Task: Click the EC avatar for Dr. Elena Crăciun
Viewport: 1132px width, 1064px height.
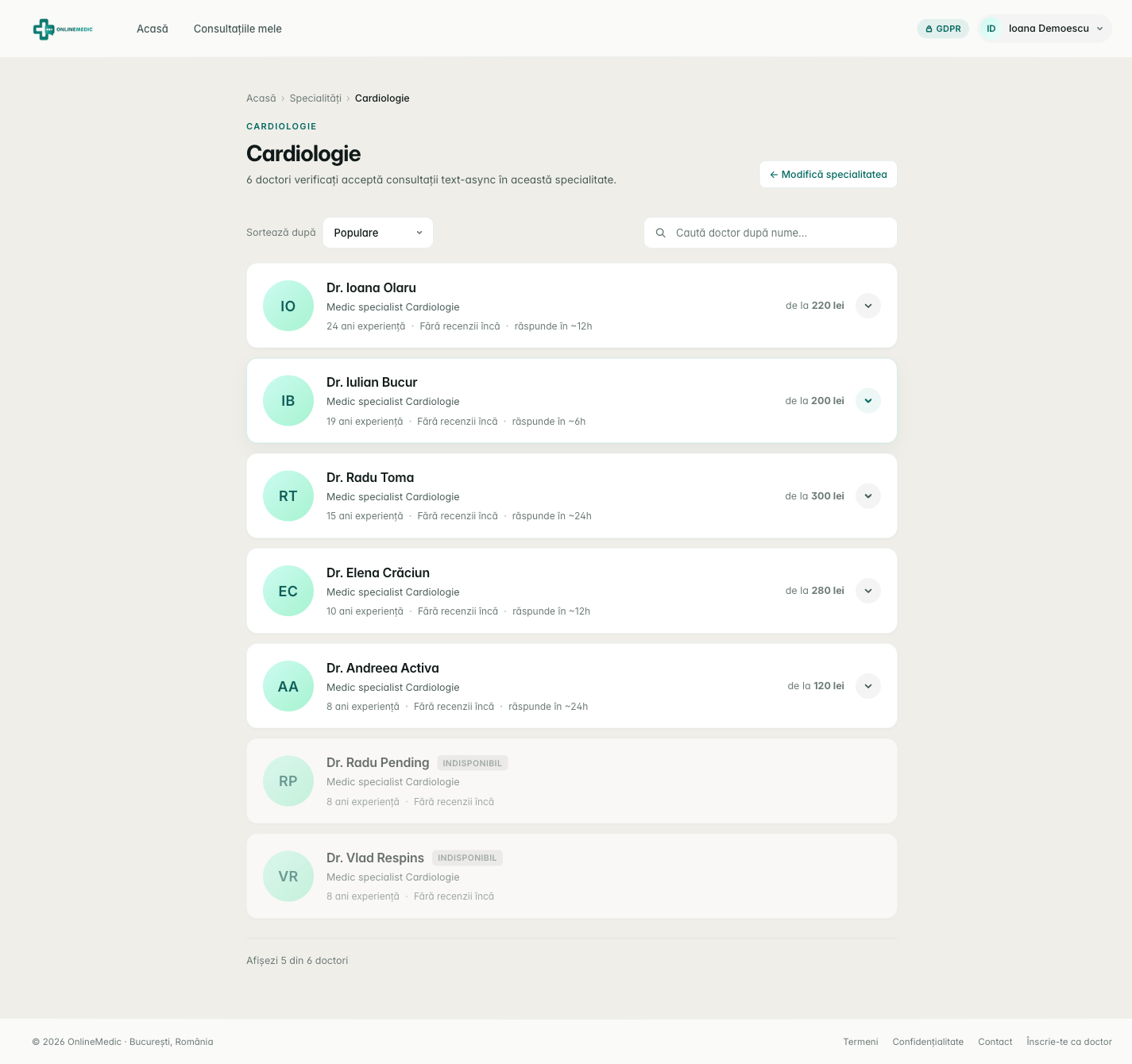Action: point(288,591)
